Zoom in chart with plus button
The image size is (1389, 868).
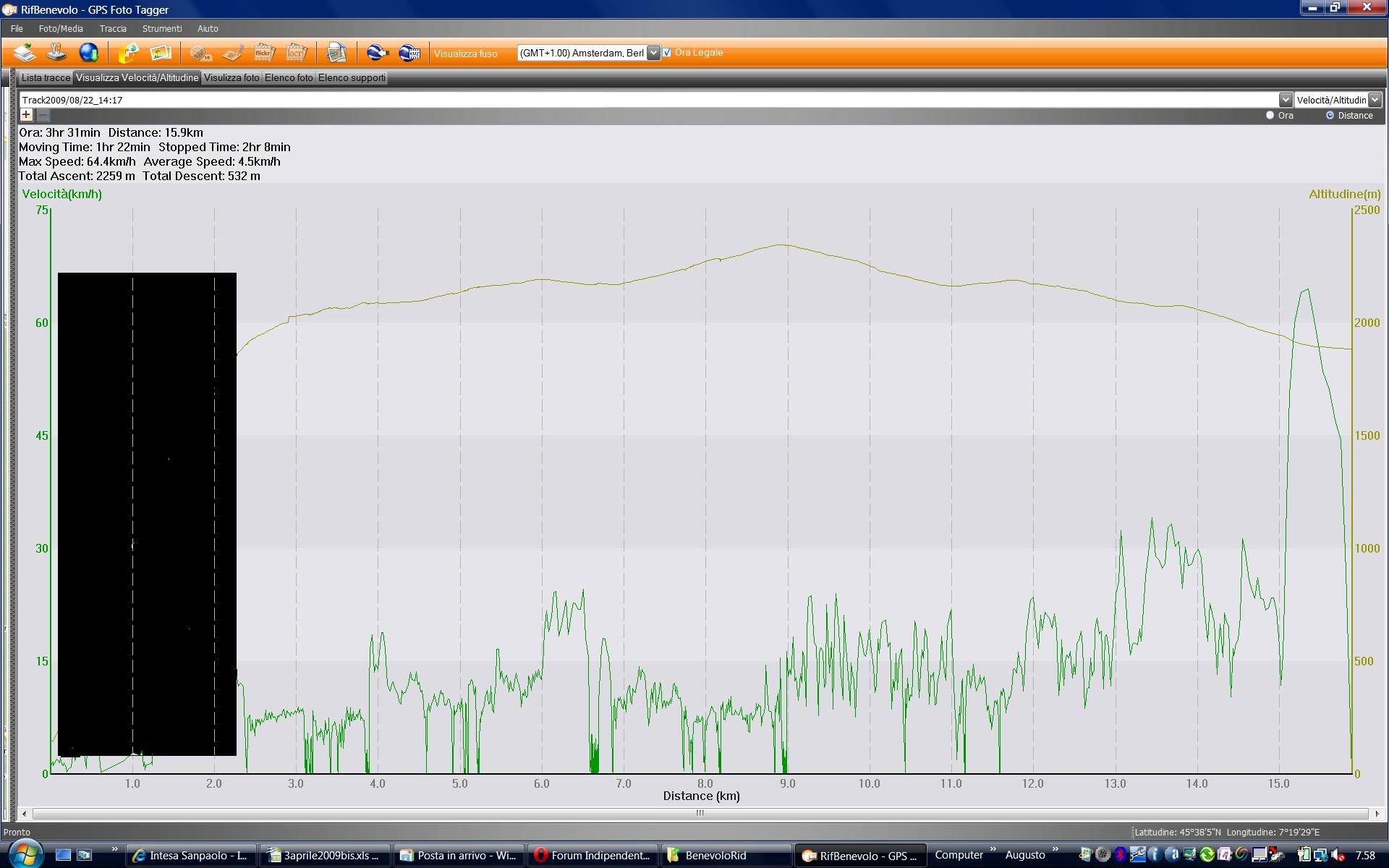26,114
